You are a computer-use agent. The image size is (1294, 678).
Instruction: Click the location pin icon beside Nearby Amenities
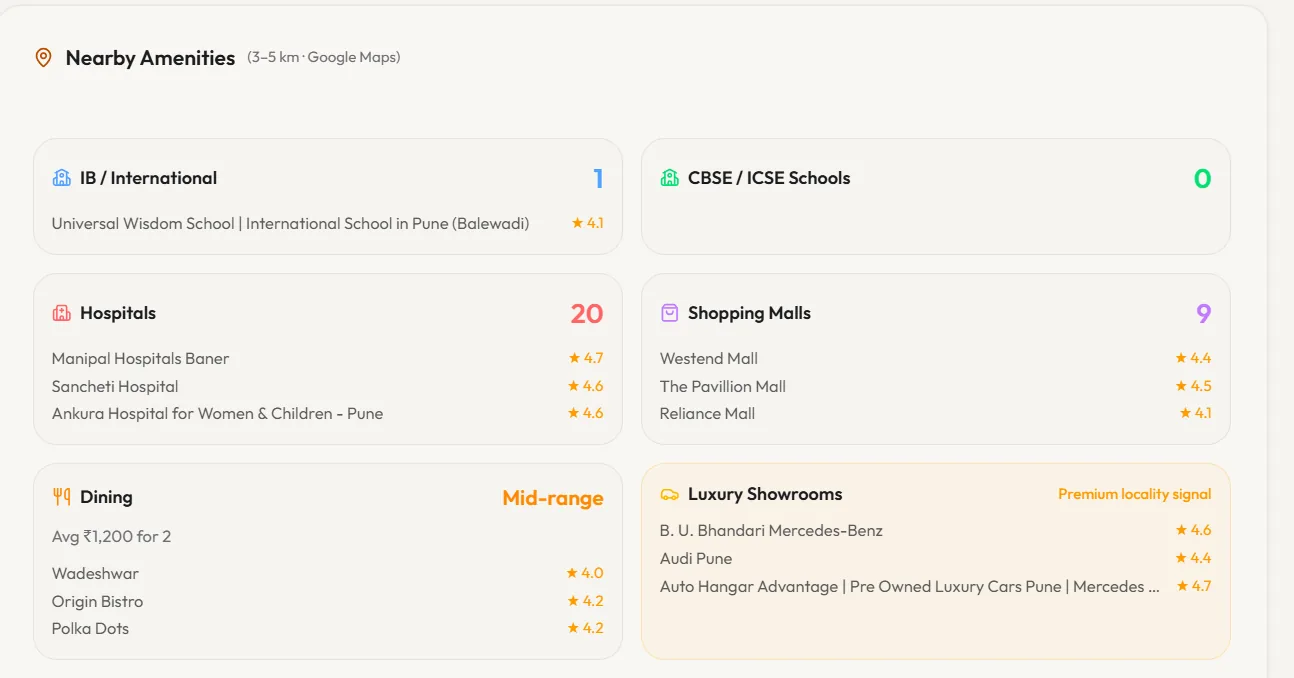coord(43,58)
